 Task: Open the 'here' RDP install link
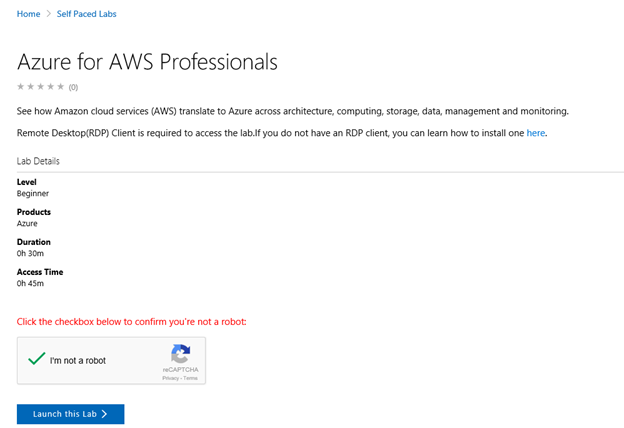click(536, 133)
